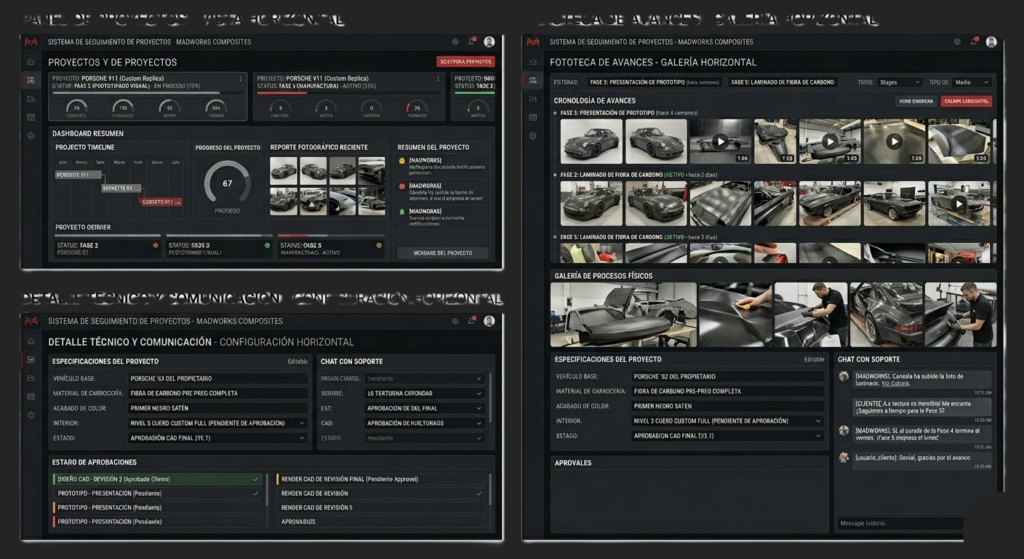The height and width of the screenshot is (559, 1024).
Task: Open the three-dot menu on the first Porsche 911 project card
Action: coord(240,78)
